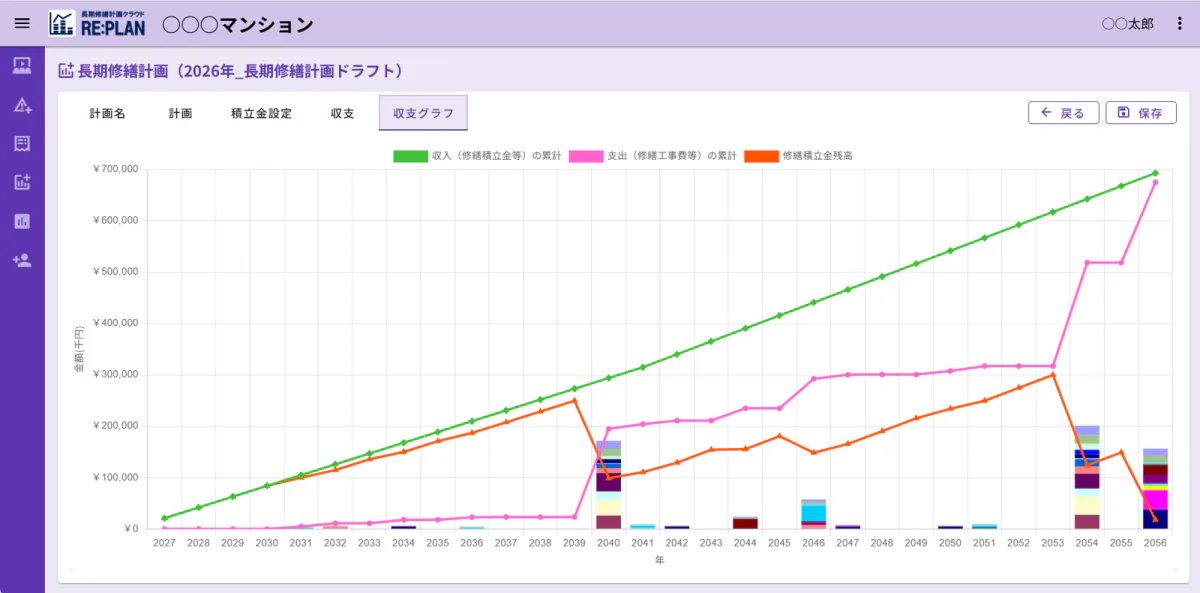Toggle the pink cumulative expenditure legend
The image size is (1200, 593).
[652, 156]
